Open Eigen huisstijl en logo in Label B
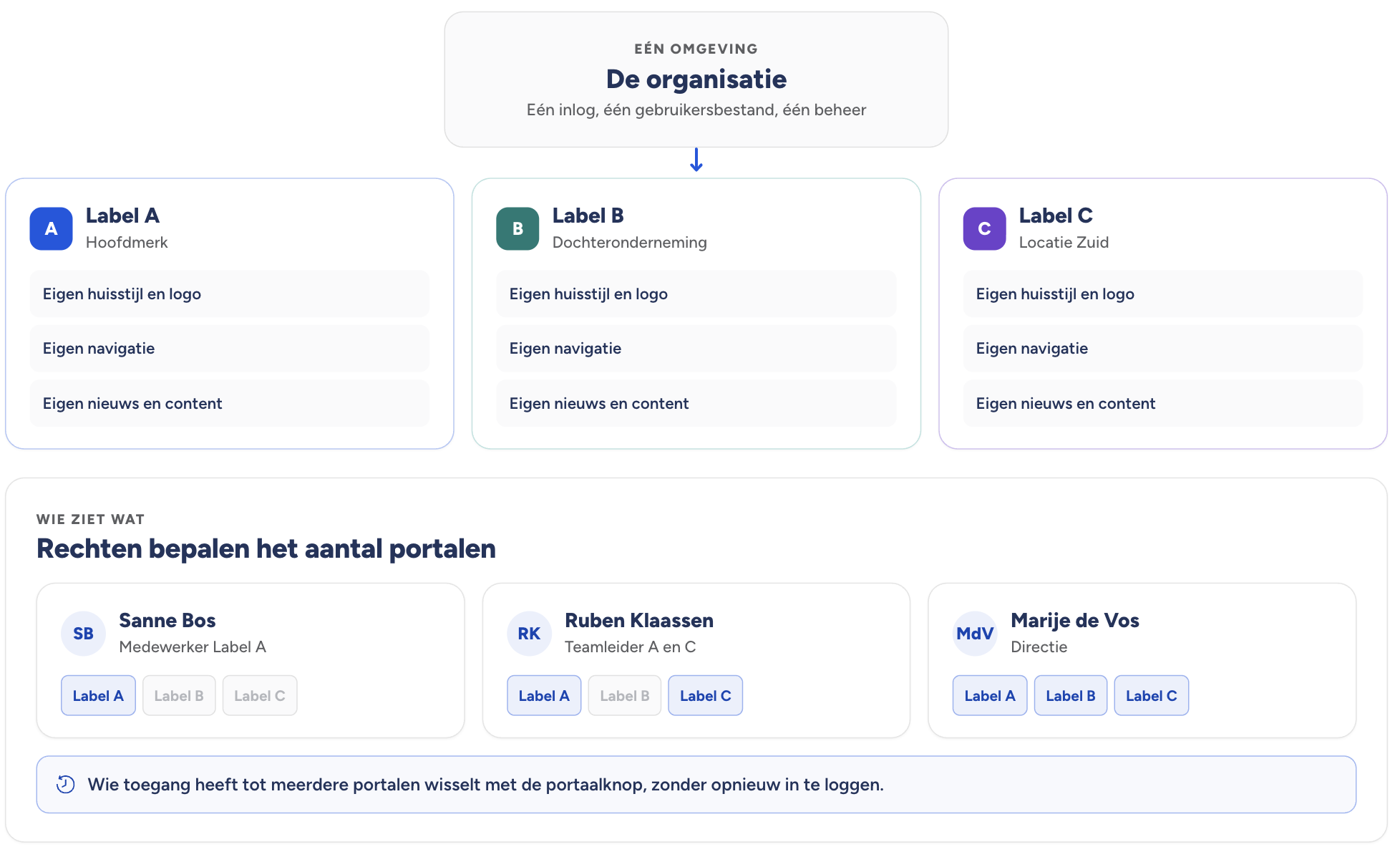 (x=696, y=294)
